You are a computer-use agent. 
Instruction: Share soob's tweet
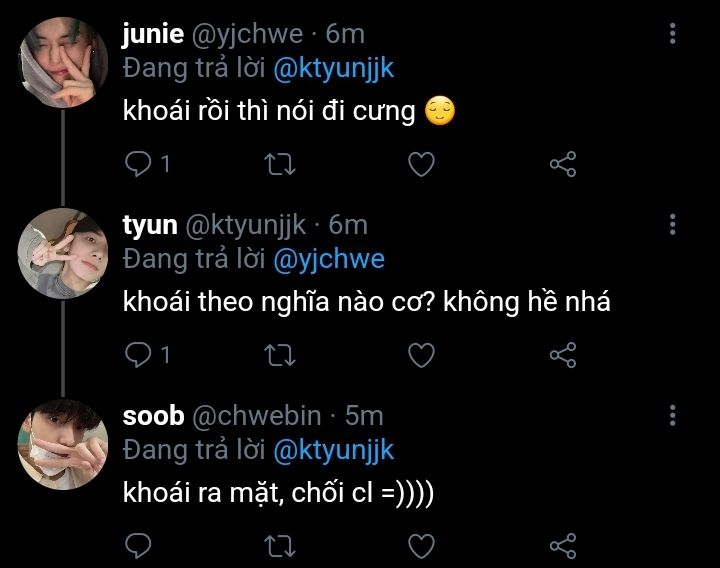[564, 545]
